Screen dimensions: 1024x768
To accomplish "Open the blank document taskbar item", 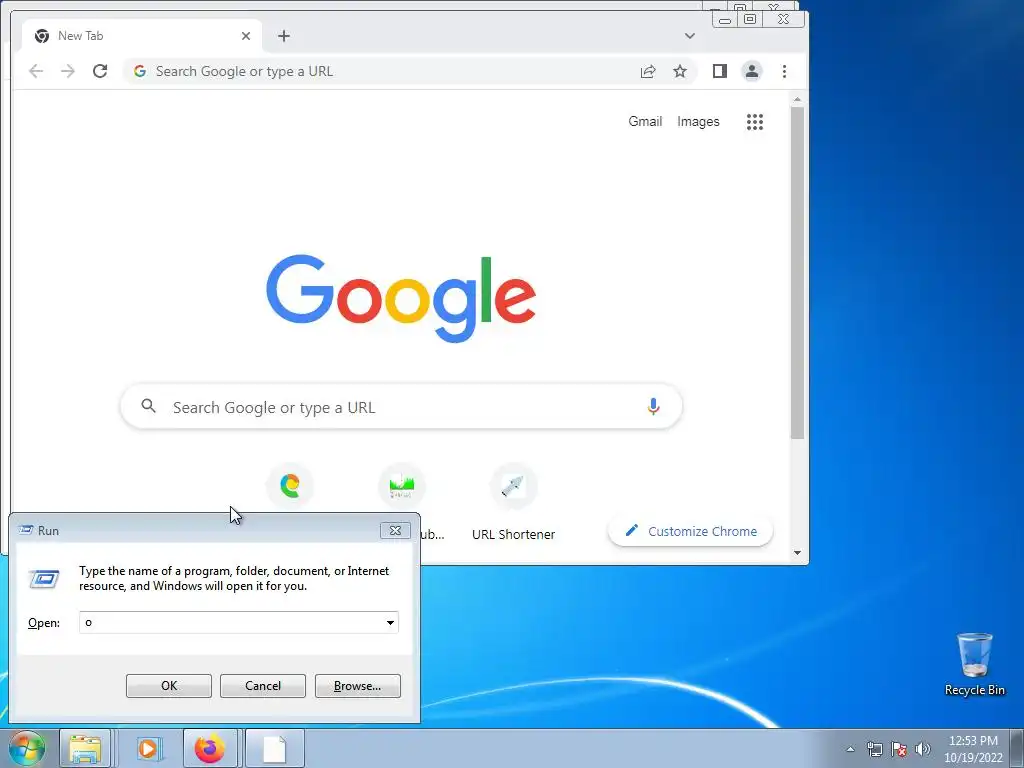I will [x=274, y=748].
